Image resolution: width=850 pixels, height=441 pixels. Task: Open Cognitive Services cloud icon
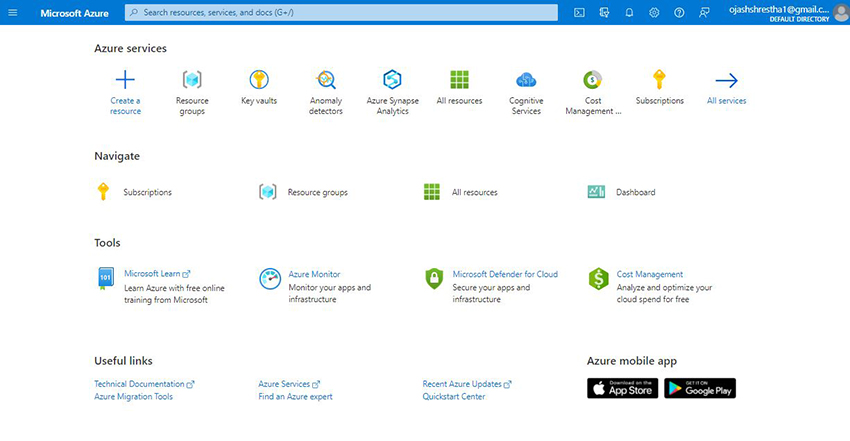point(526,81)
